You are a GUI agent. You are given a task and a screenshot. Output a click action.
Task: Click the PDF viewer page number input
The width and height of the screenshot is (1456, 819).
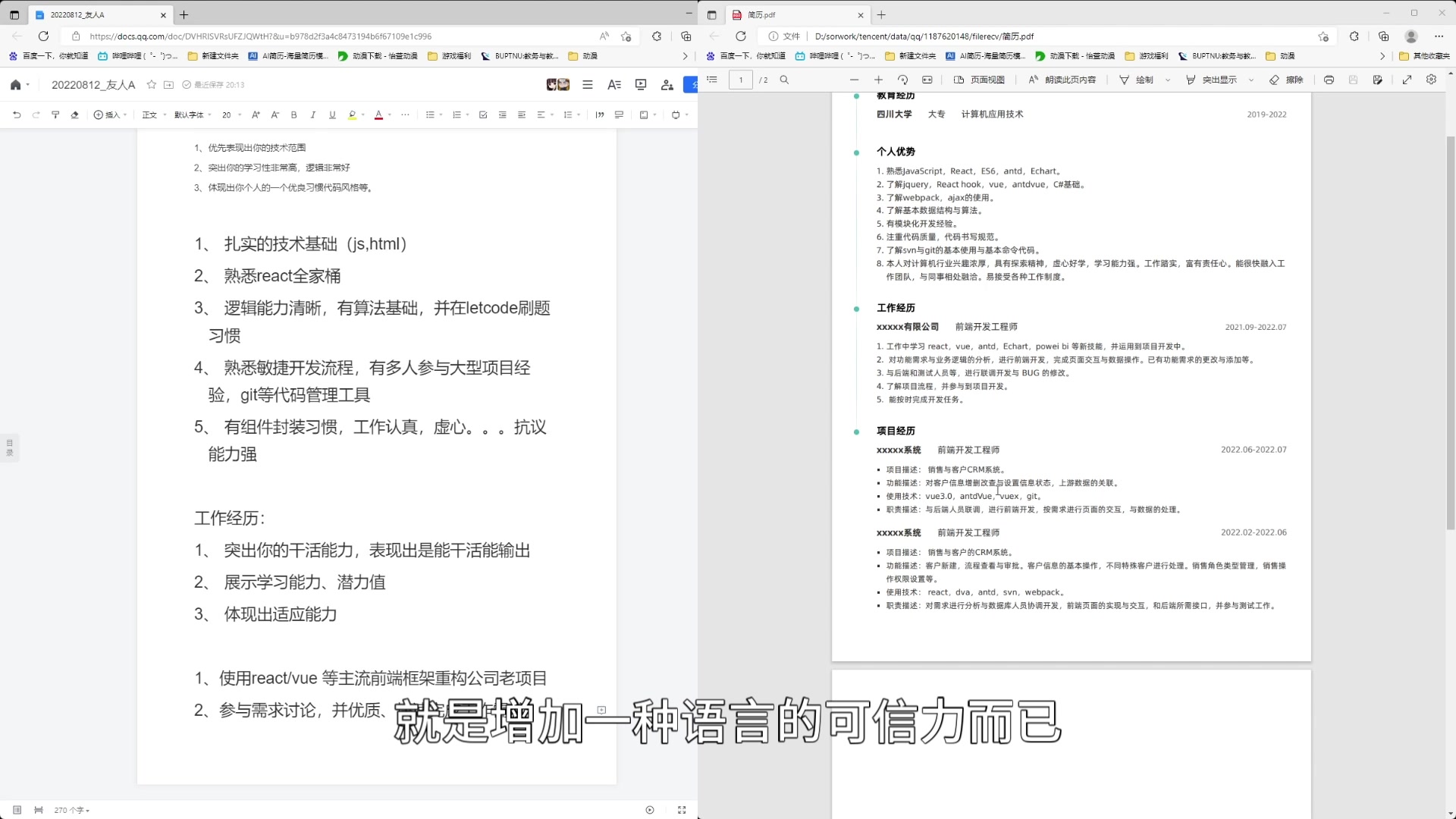tap(740, 80)
